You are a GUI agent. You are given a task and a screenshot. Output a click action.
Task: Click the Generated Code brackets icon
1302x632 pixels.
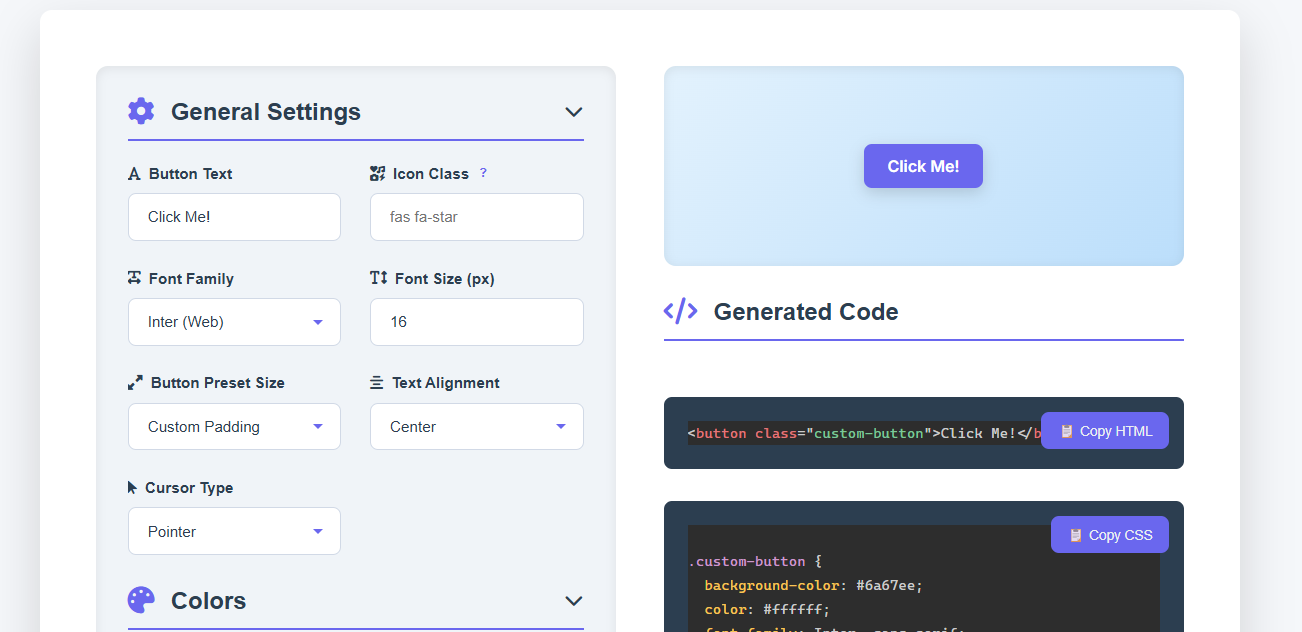tap(681, 311)
